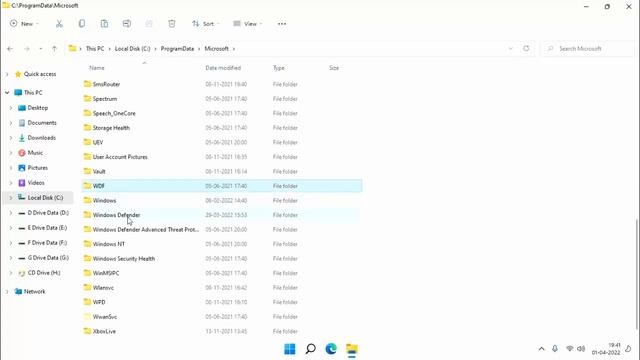Click the volume speaker tray icon

581,349
